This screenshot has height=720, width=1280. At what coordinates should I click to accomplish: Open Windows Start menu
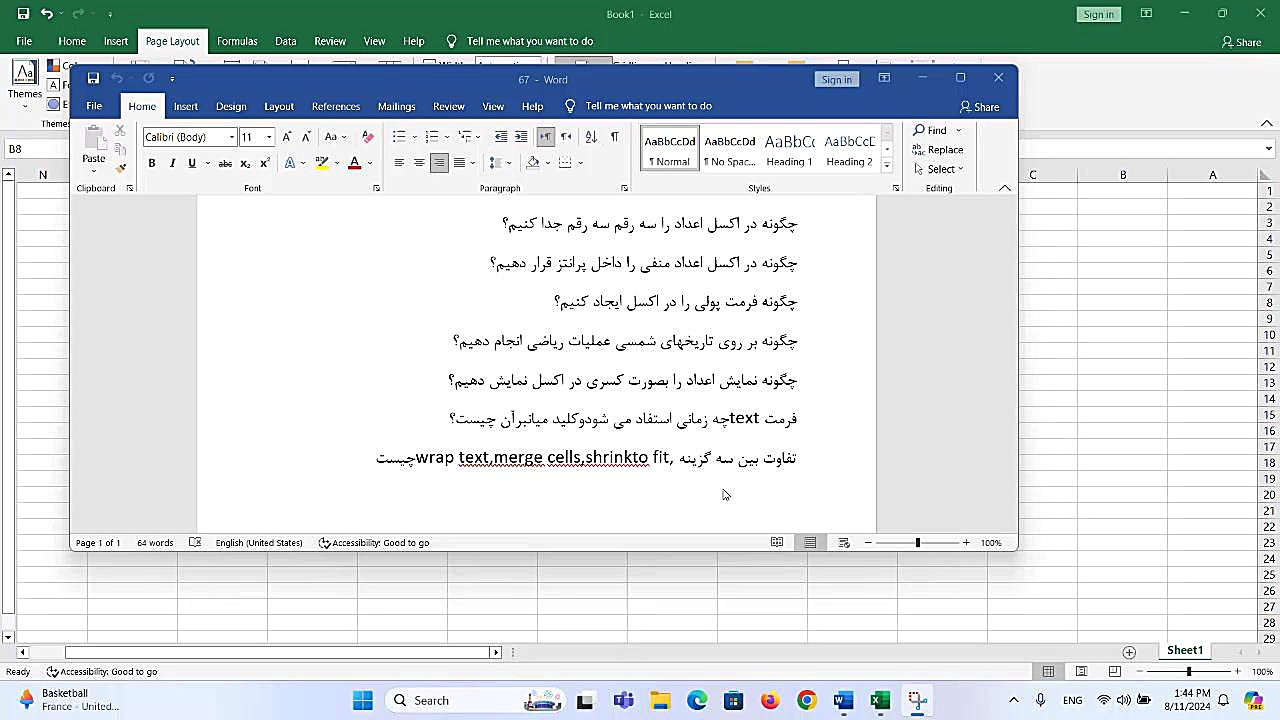(363, 700)
